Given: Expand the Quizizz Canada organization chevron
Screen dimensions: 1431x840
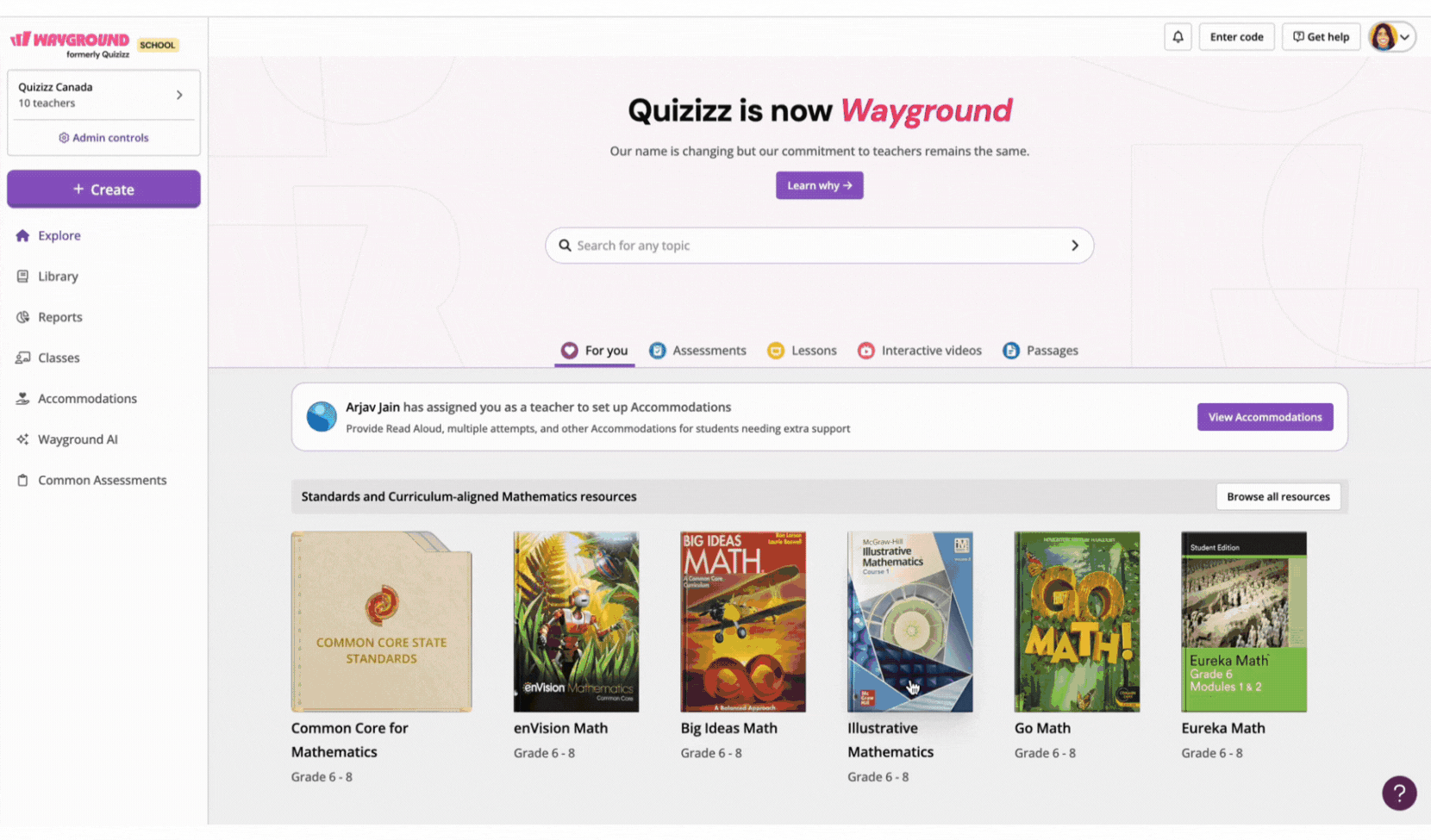Looking at the screenshot, I should pyautogui.click(x=179, y=95).
